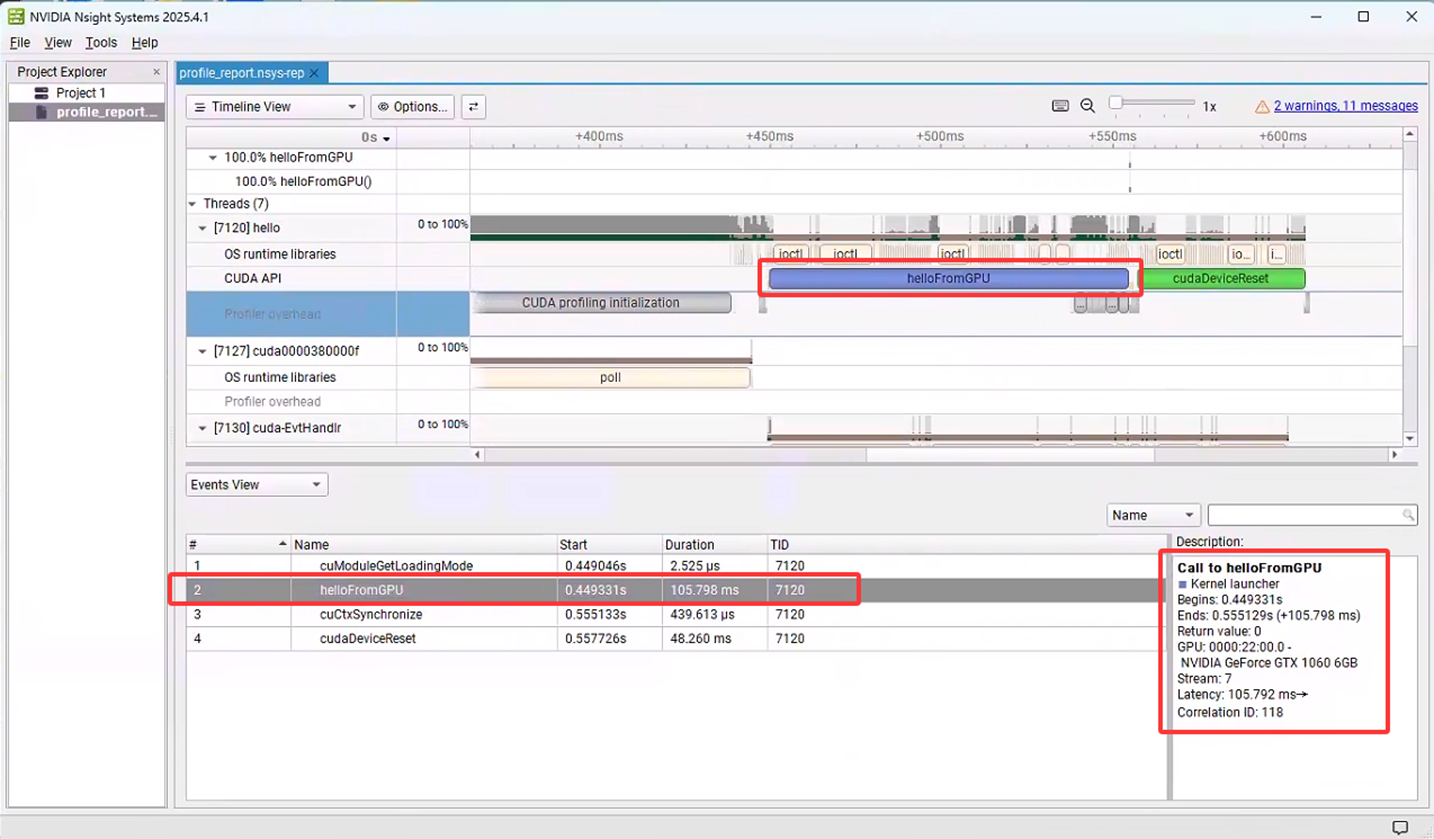Close the profile_report.nsys-rep tab
1434x839 pixels.
pos(314,73)
